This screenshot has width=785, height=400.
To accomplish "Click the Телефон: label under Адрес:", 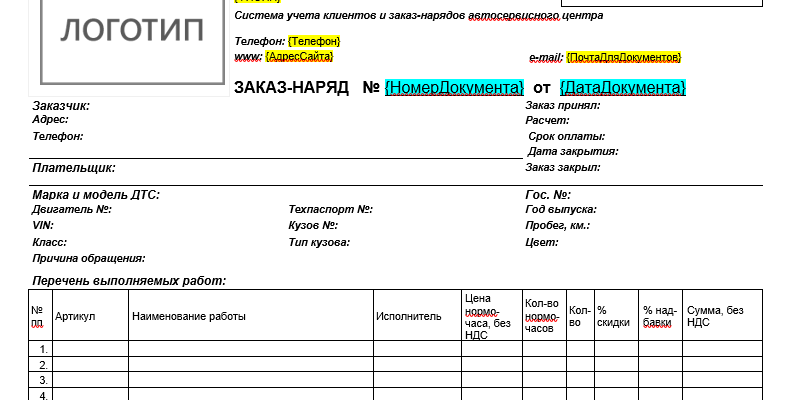I will pyautogui.click(x=58, y=136).
